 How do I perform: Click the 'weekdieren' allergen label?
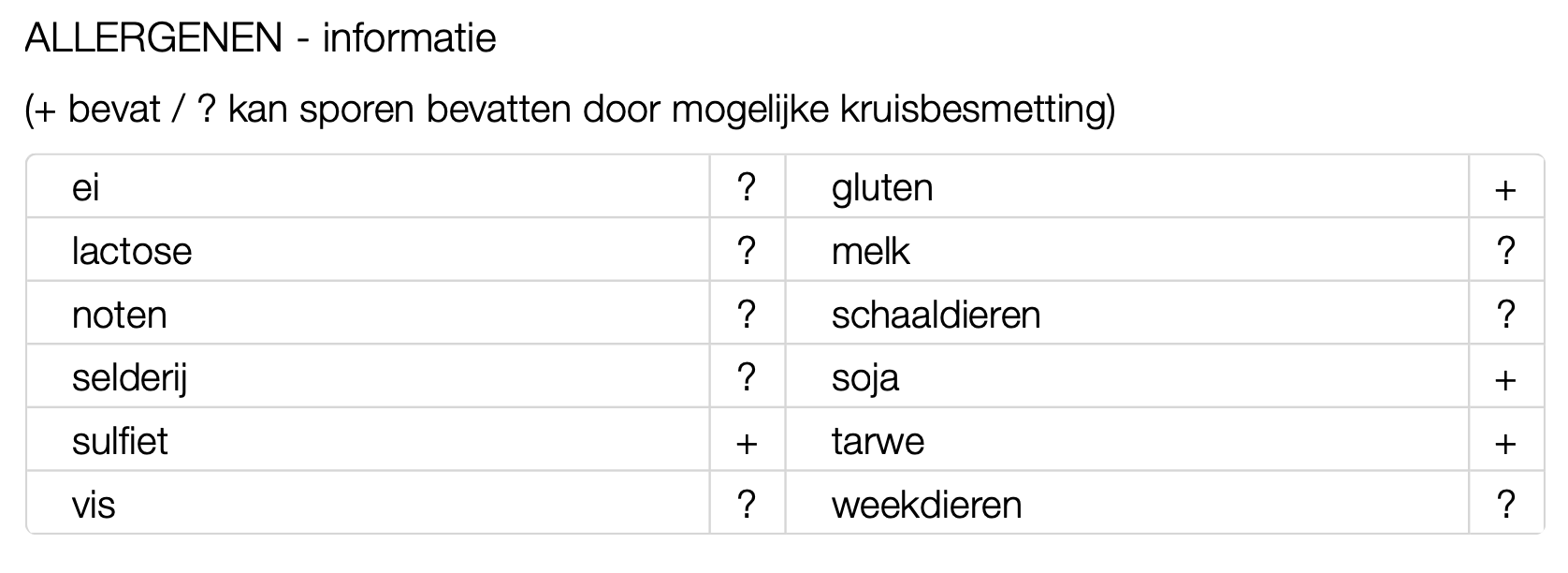pyautogui.click(x=926, y=505)
